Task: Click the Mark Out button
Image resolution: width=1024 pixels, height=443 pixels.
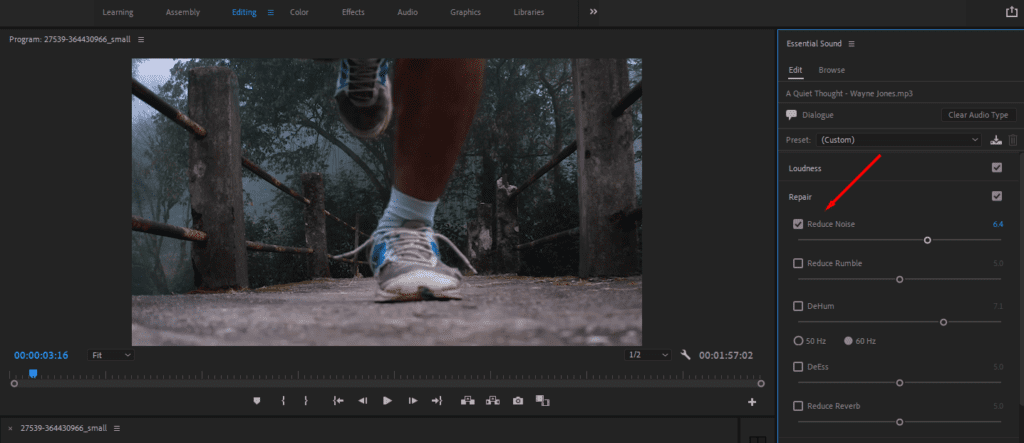Action: [x=306, y=401]
